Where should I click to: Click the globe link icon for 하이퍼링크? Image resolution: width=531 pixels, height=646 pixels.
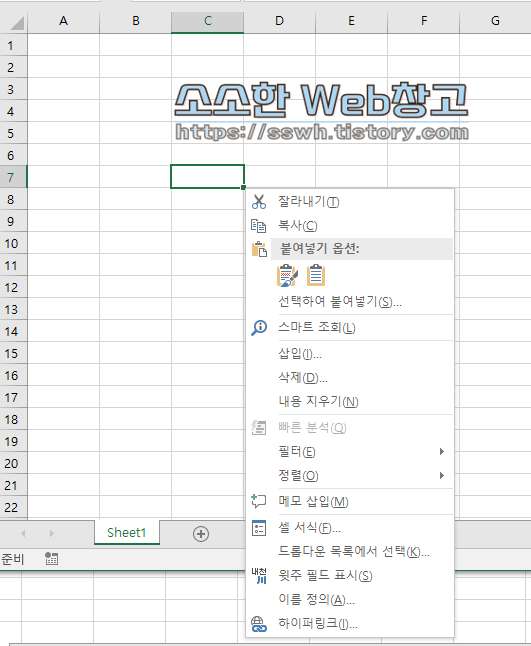pos(259,623)
